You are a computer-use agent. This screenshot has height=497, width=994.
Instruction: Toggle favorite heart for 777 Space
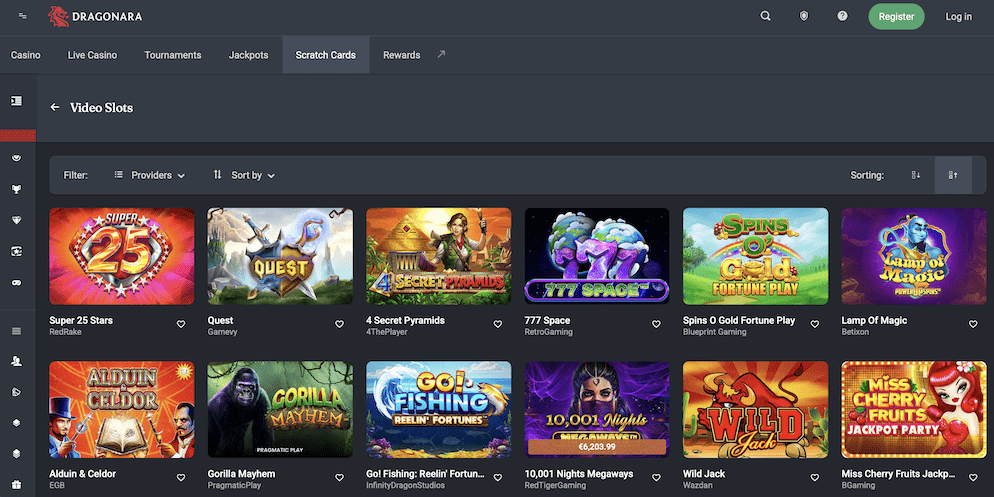coord(656,324)
